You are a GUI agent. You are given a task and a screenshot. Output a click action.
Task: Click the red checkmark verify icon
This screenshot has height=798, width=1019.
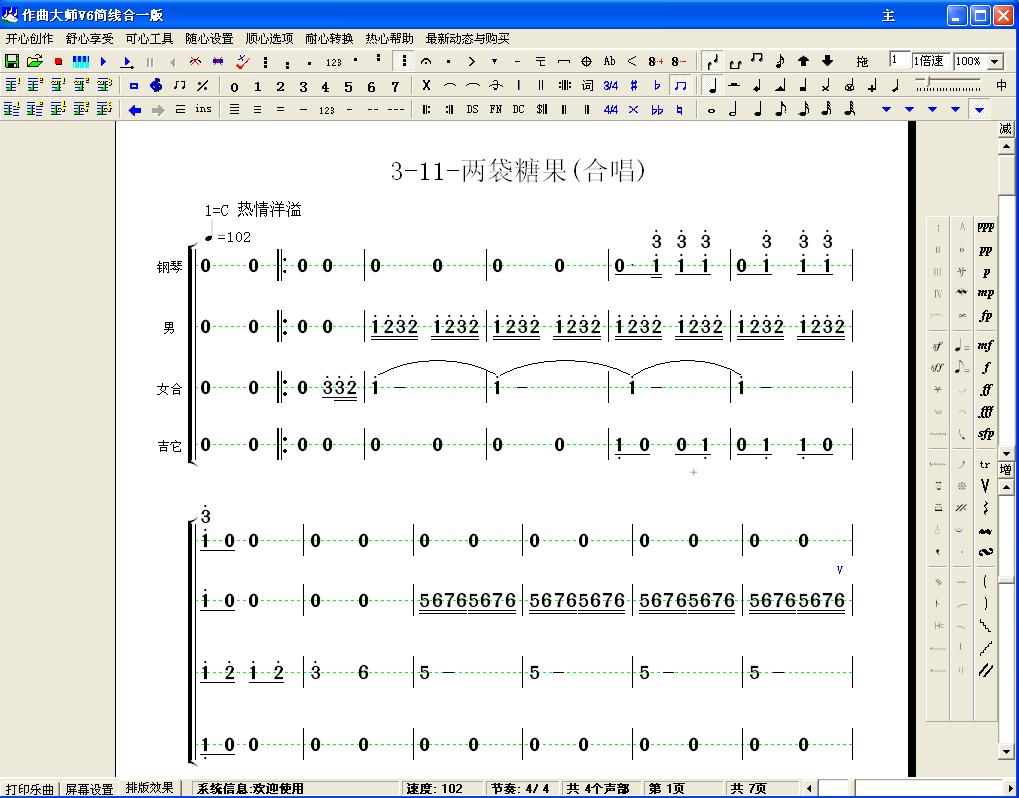point(242,62)
